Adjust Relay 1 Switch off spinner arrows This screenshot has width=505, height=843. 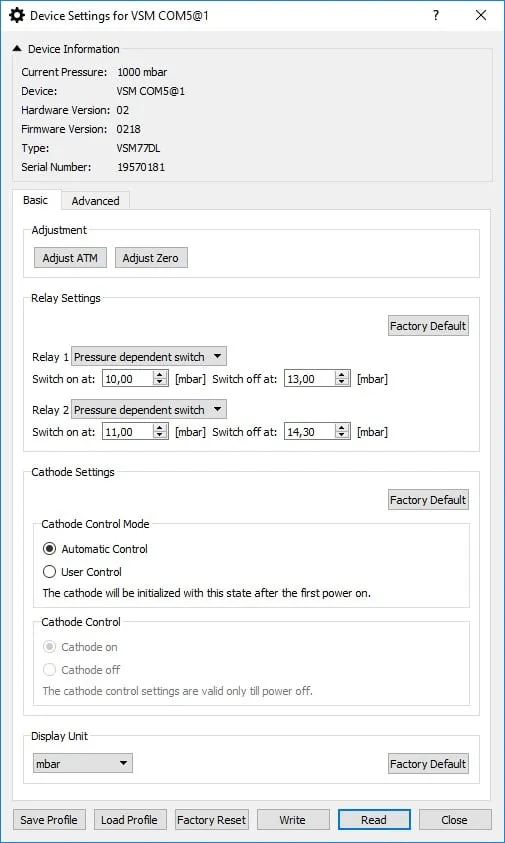coord(342,379)
